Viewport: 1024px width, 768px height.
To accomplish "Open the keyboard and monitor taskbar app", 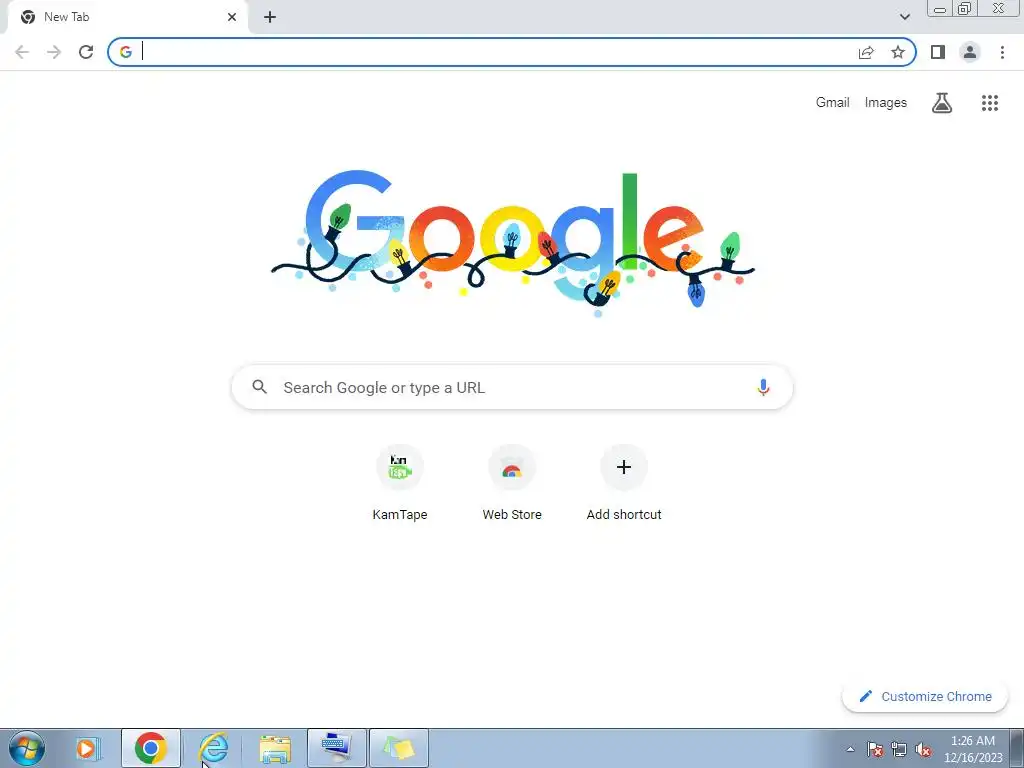I will (x=337, y=748).
